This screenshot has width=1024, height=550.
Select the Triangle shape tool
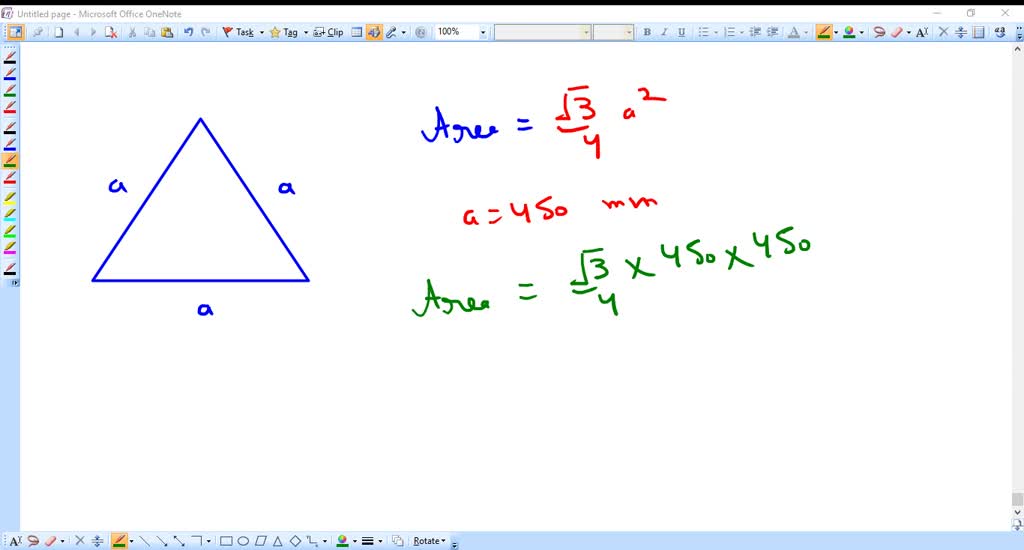tap(278, 541)
